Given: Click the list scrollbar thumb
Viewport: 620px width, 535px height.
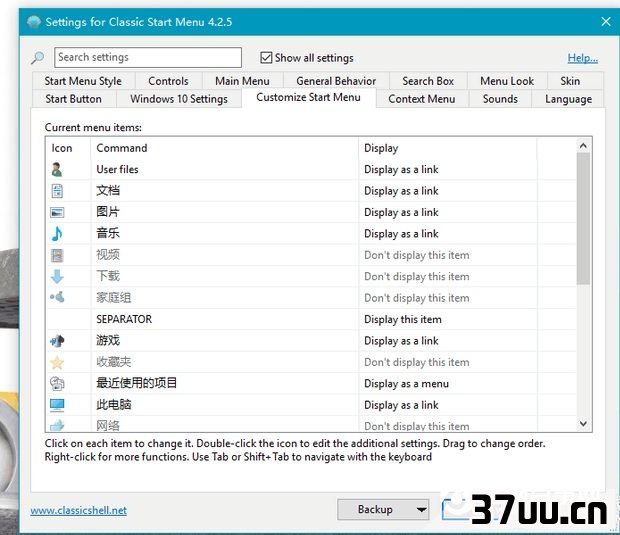Looking at the screenshot, I should (583, 219).
